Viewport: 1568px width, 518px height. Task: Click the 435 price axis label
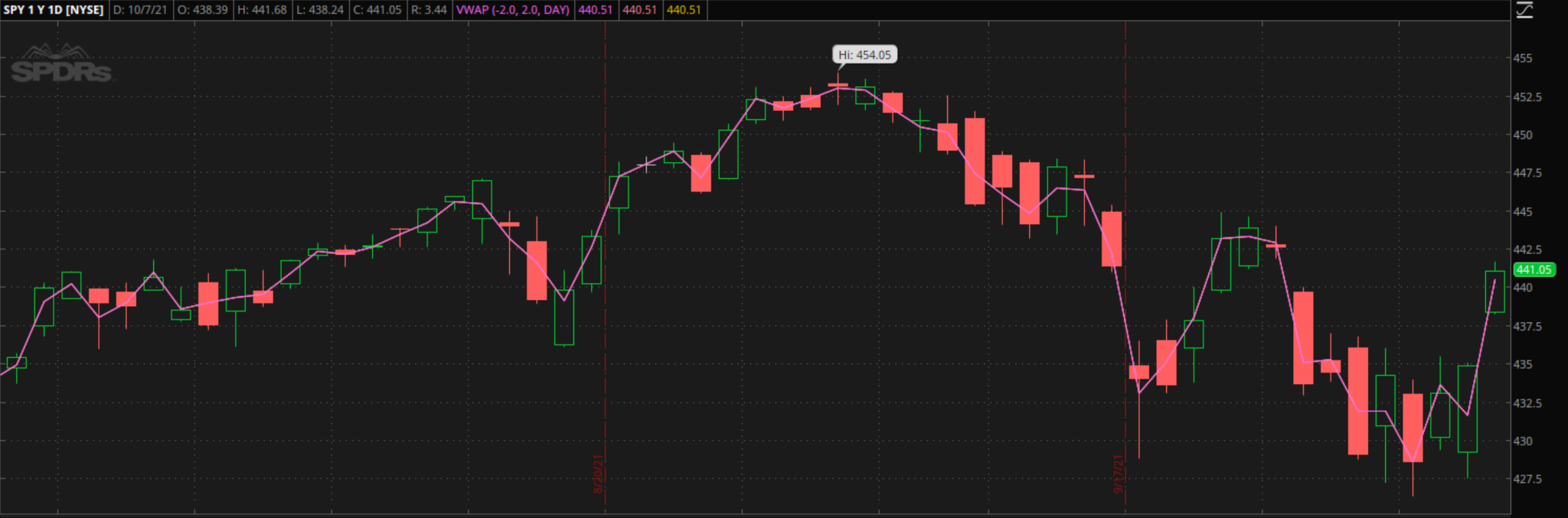[x=1523, y=364]
